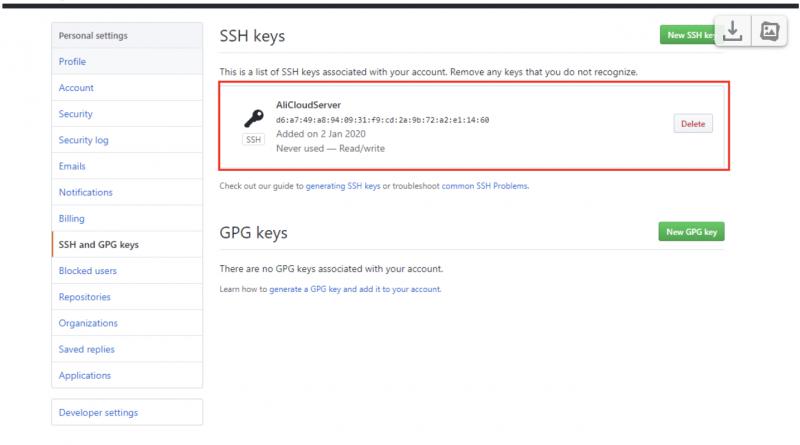Select Notifications in sidebar
This screenshot has width=800, height=445.
tap(86, 192)
